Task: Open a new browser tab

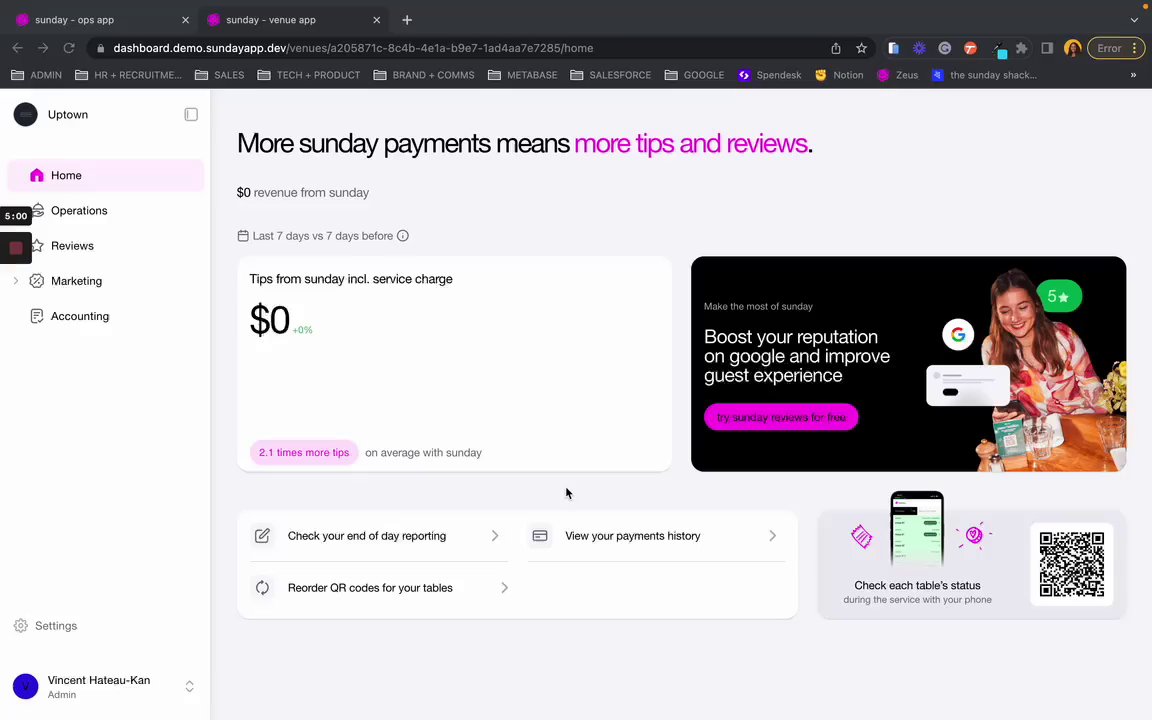Action: (x=407, y=20)
